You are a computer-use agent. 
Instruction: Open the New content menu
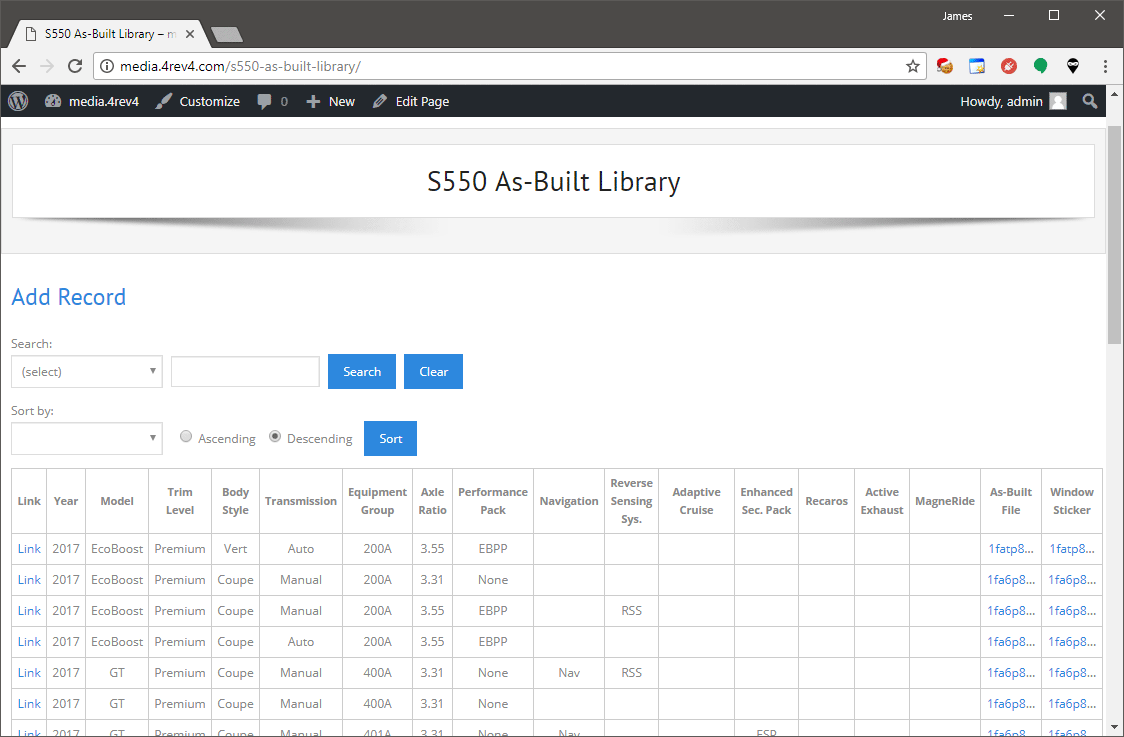(x=330, y=101)
